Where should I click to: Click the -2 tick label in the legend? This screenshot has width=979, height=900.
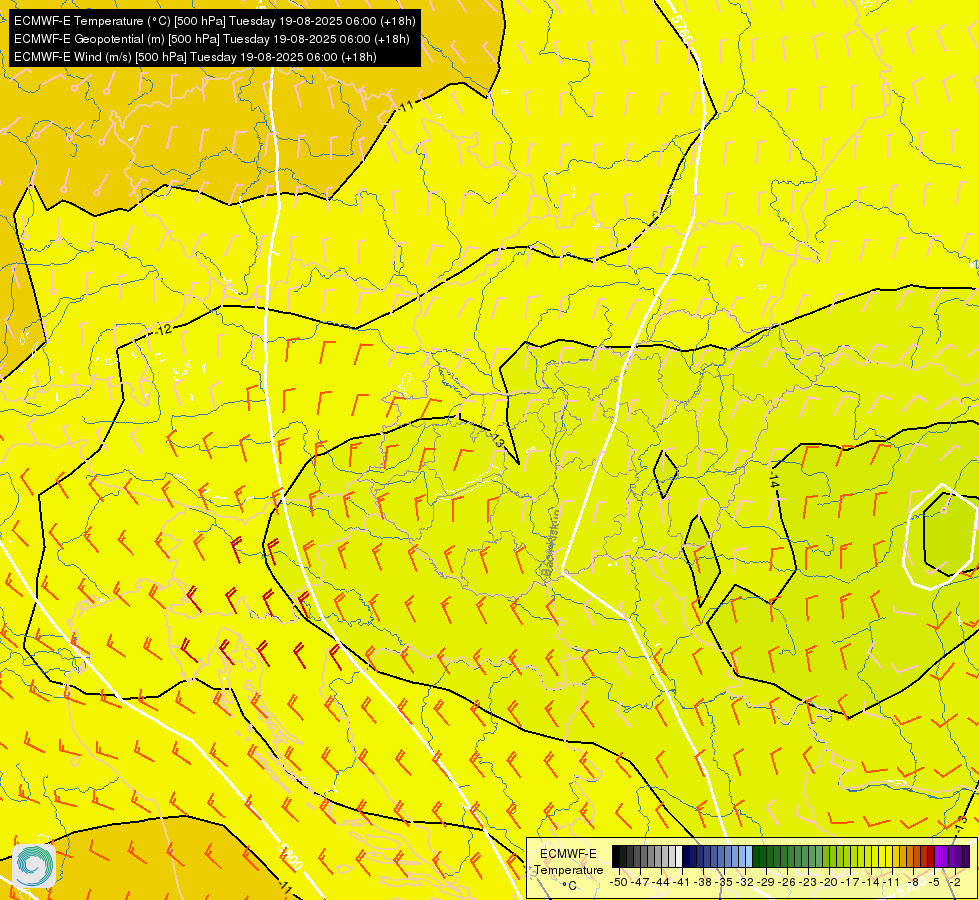coord(955,883)
